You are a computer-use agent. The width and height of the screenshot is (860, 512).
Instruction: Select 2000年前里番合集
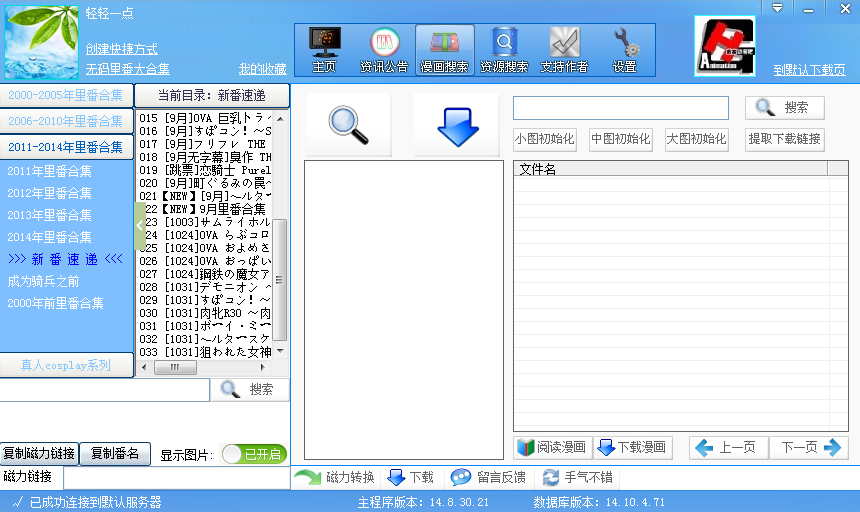pyautogui.click(x=55, y=303)
